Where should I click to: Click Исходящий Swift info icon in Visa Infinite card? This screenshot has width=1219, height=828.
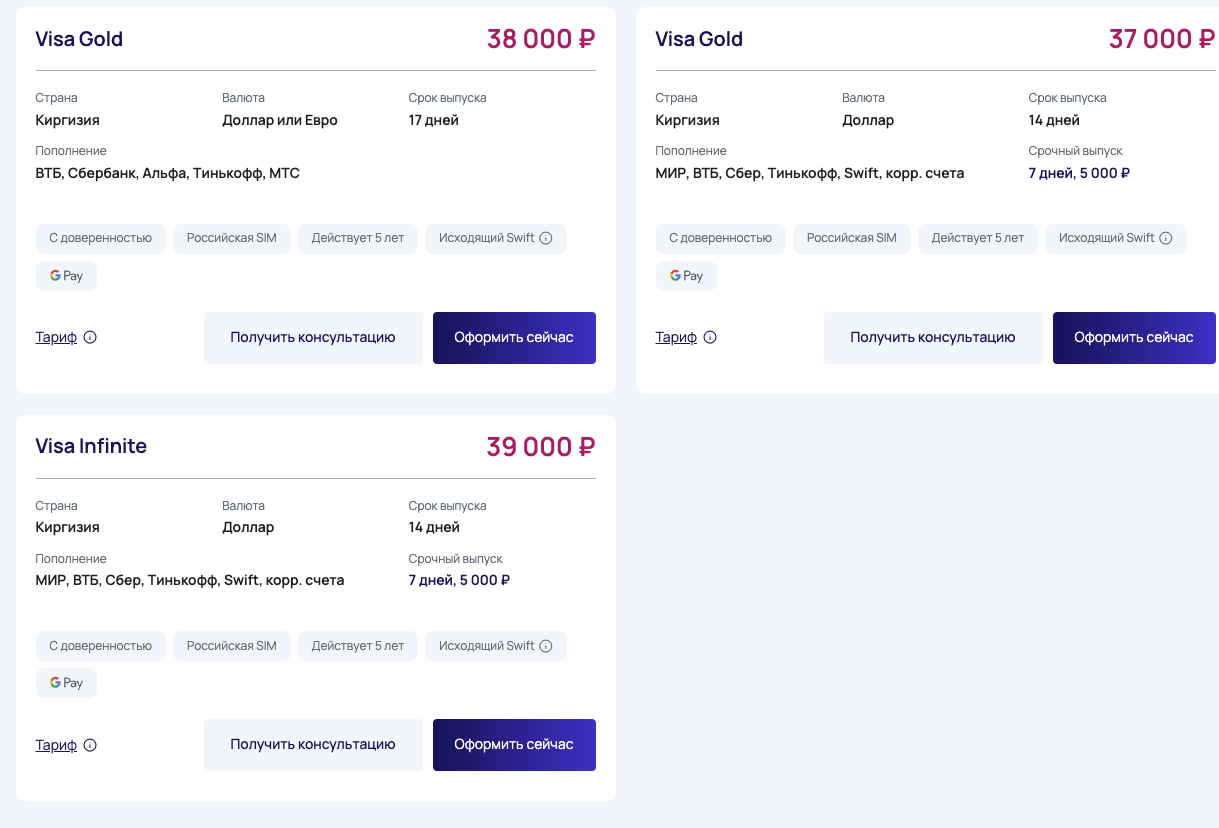pyautogui.click(x=546, y=646)
